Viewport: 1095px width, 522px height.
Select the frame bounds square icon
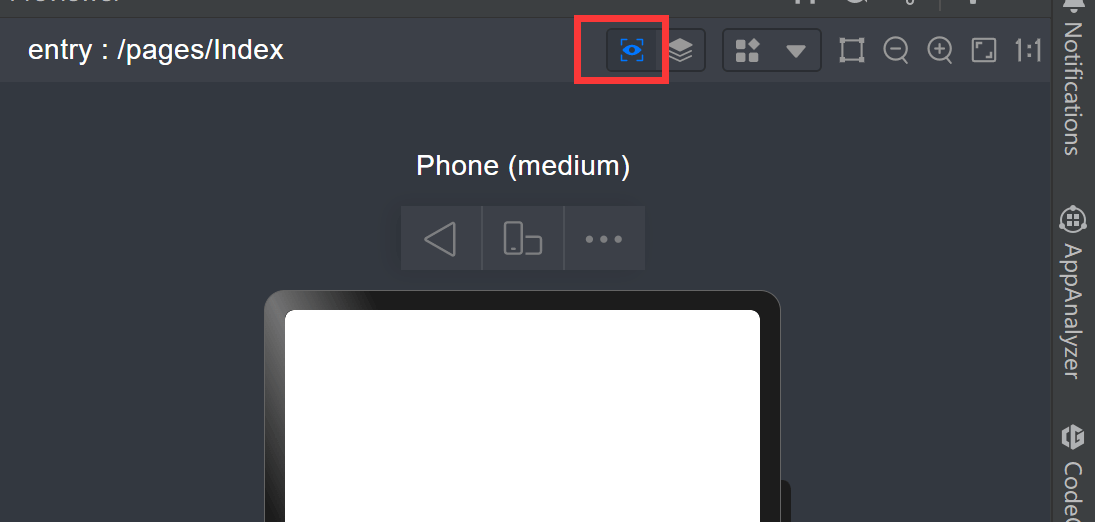click(851, 50)
